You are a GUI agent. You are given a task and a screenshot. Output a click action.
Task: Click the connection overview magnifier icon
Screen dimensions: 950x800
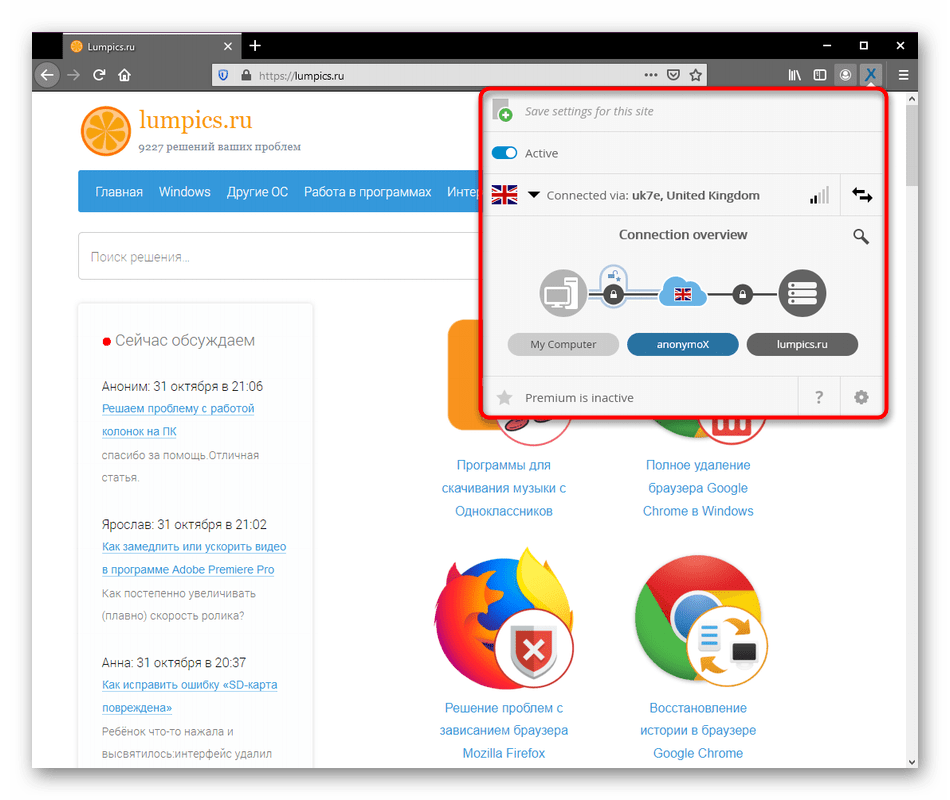click(861, 236)
